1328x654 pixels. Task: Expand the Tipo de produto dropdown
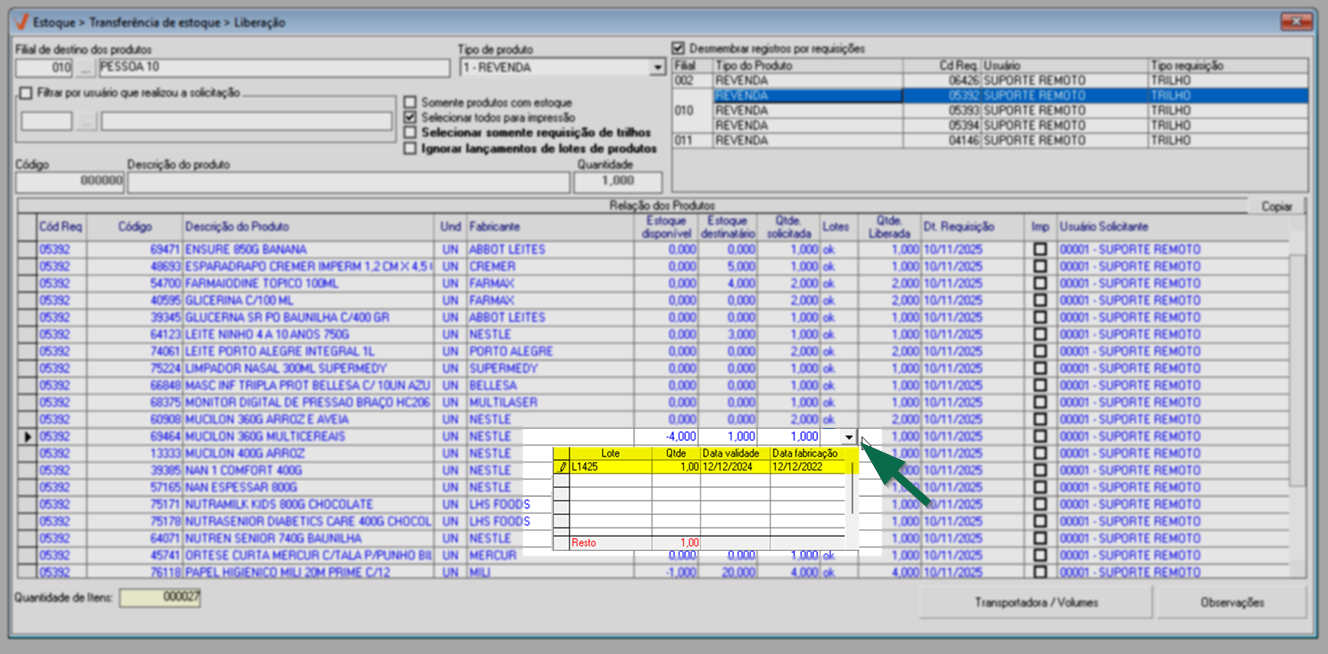(657, 68)
